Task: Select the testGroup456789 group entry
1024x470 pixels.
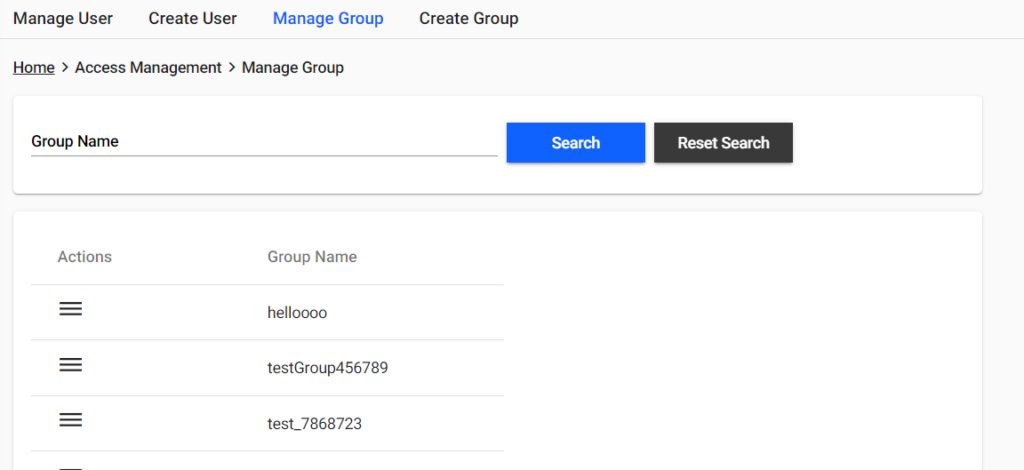Action: point(328,368)
